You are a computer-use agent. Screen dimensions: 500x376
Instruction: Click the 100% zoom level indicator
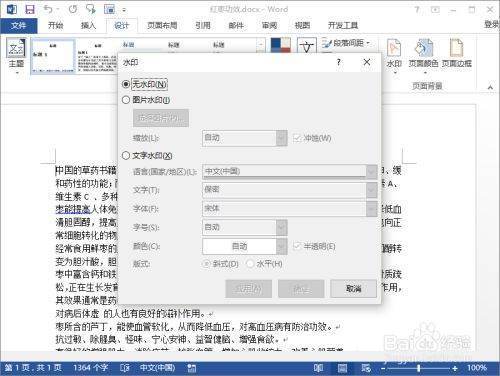(x=477, y=368)
